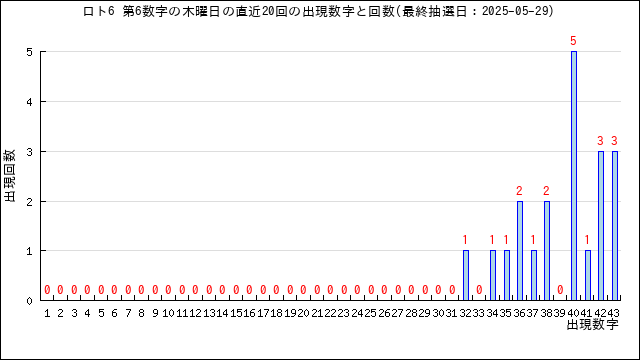Viewport: 640px width, 360px height.
Task: Click y-axis tick label 2
Action: [x=29, y=202]
